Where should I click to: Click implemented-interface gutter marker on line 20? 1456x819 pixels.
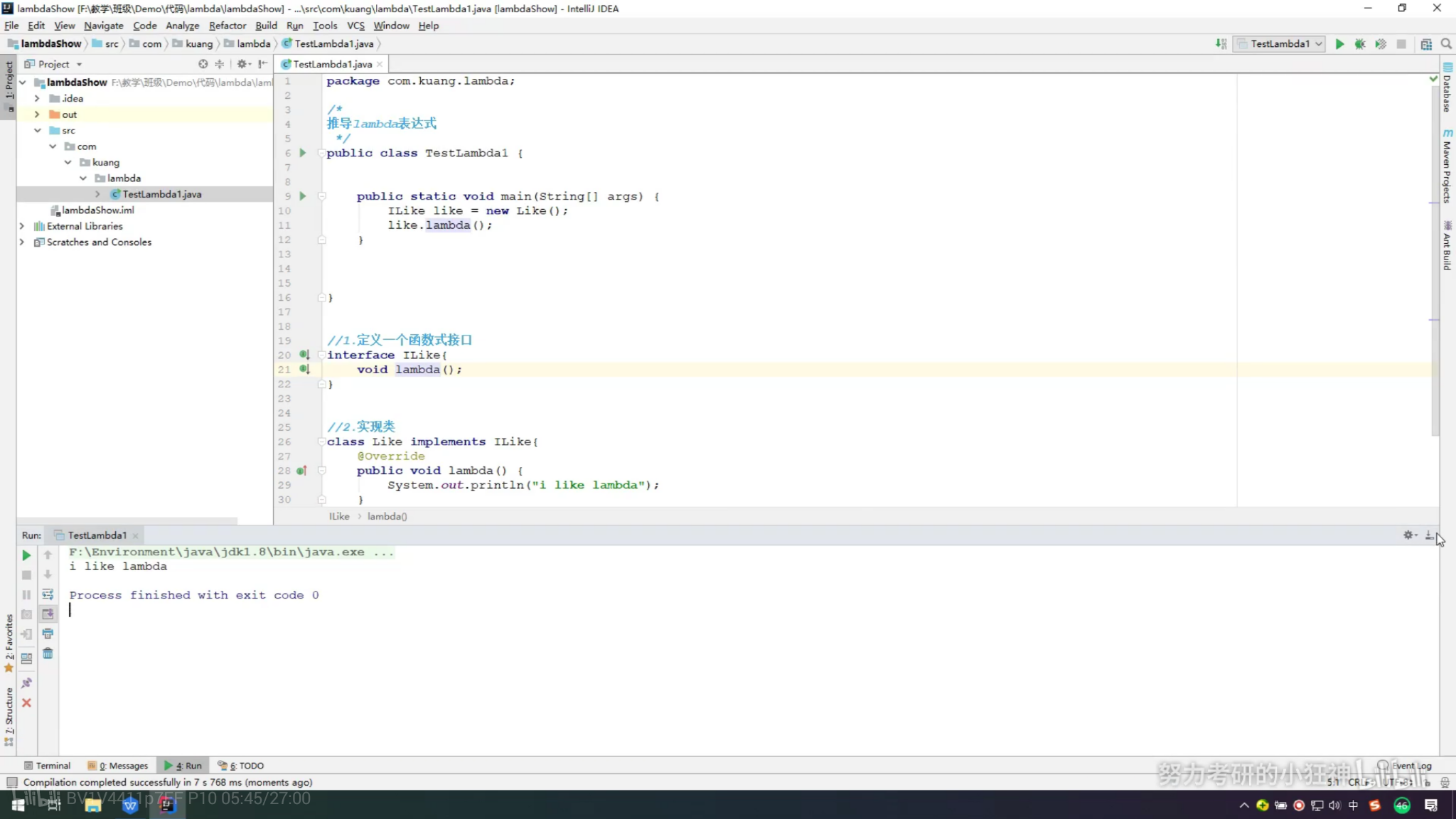[304, 355]
